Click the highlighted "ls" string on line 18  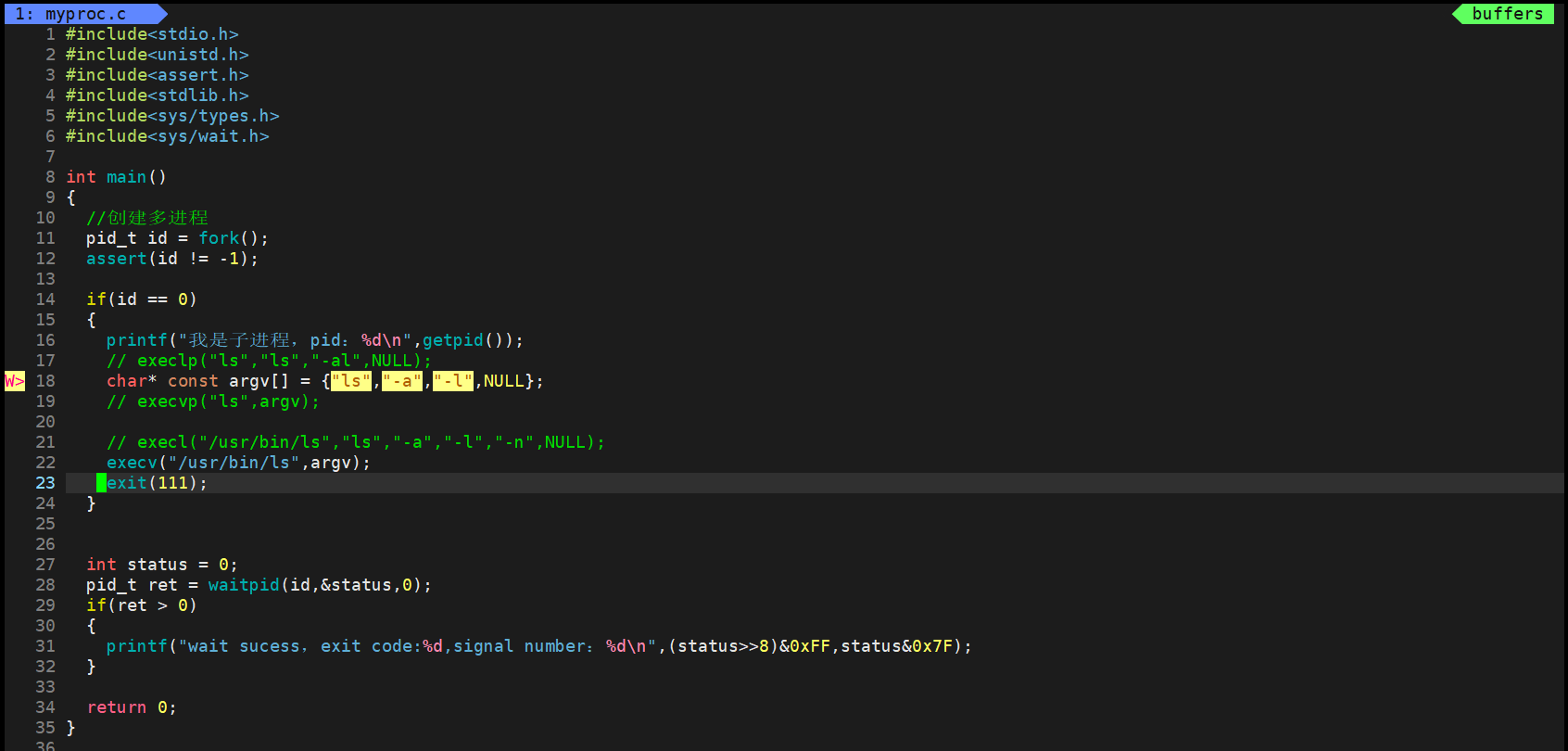coord(351,381)
